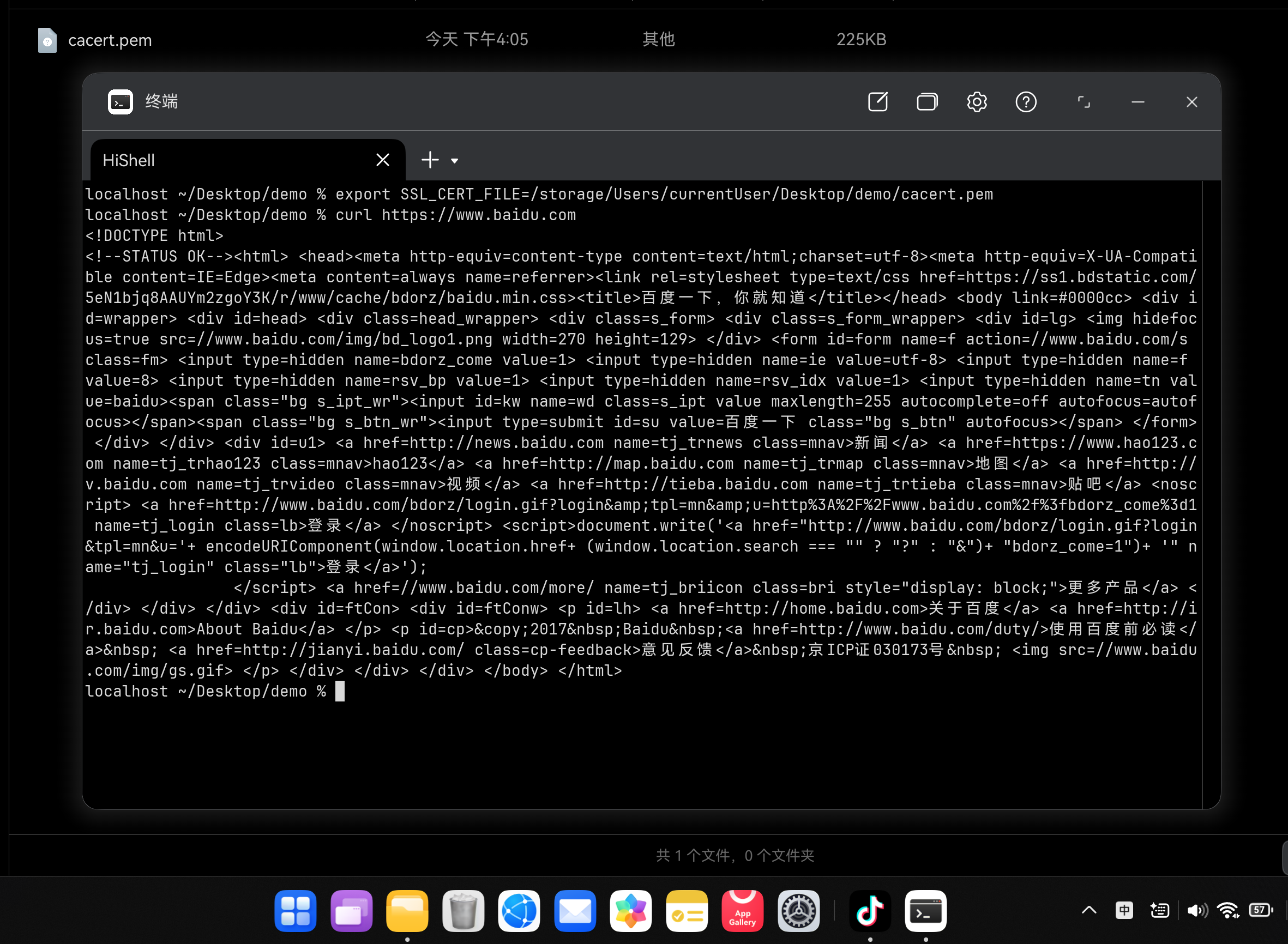Launch the browser from the dock
This screenshot has height=944, width=1288.
[x=519, y=911]
